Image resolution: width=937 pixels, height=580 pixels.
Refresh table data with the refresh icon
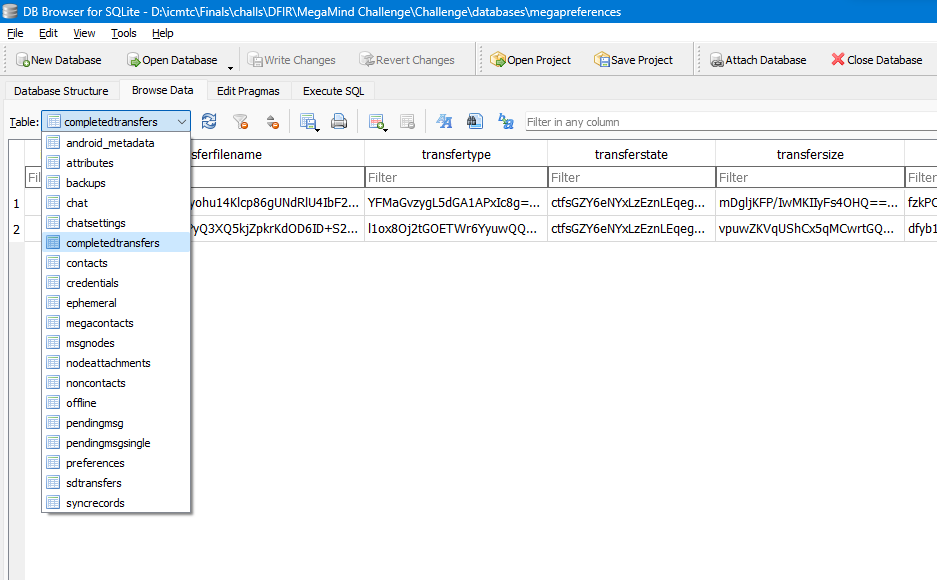(x=209, y=121)
